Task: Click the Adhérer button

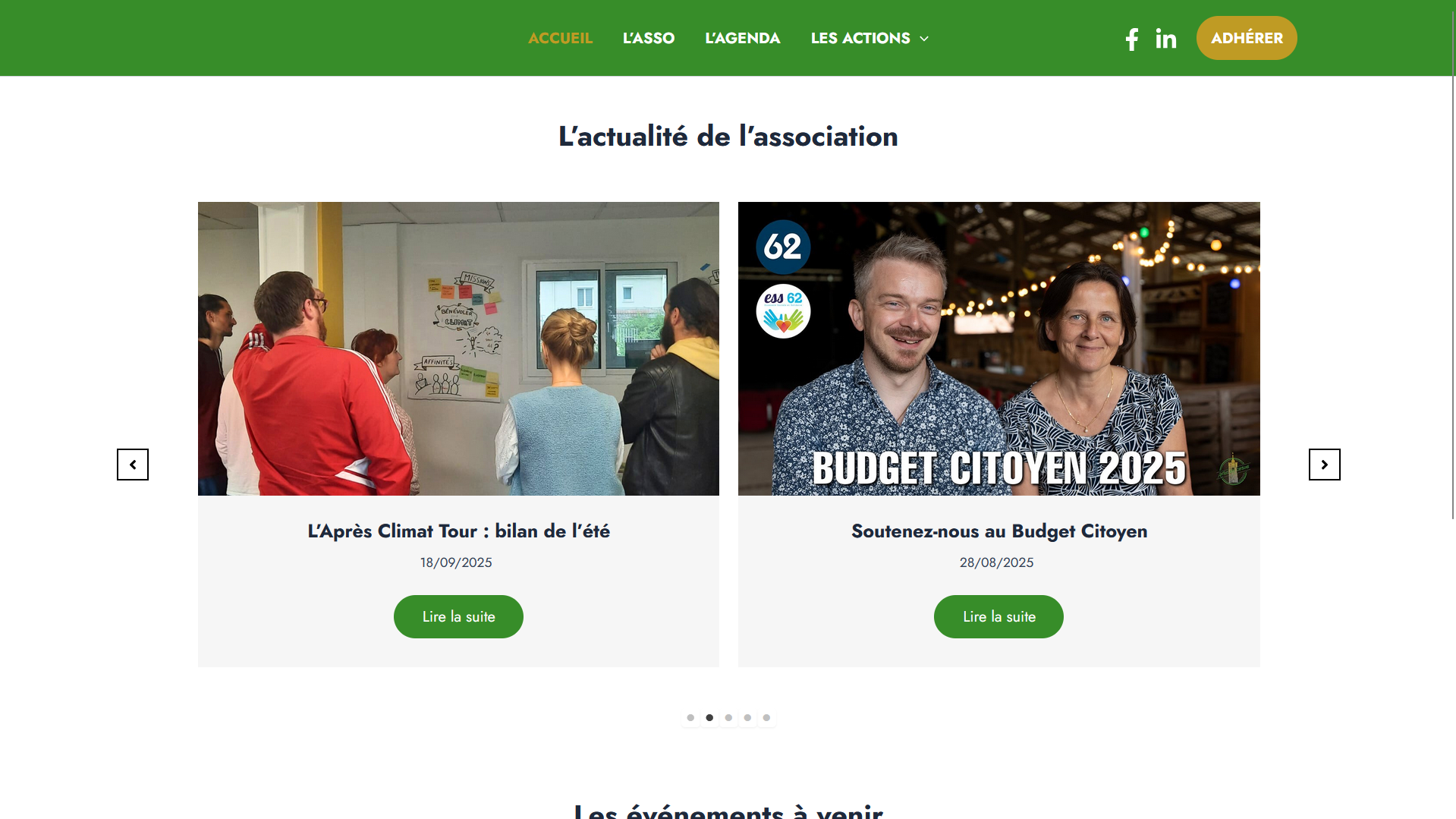Action: click(x=1247, y=38)
